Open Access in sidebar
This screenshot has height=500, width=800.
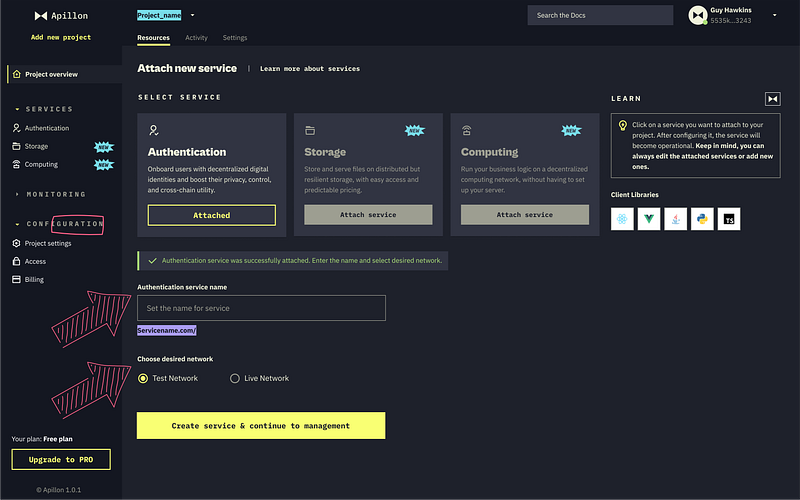(35, 261)
